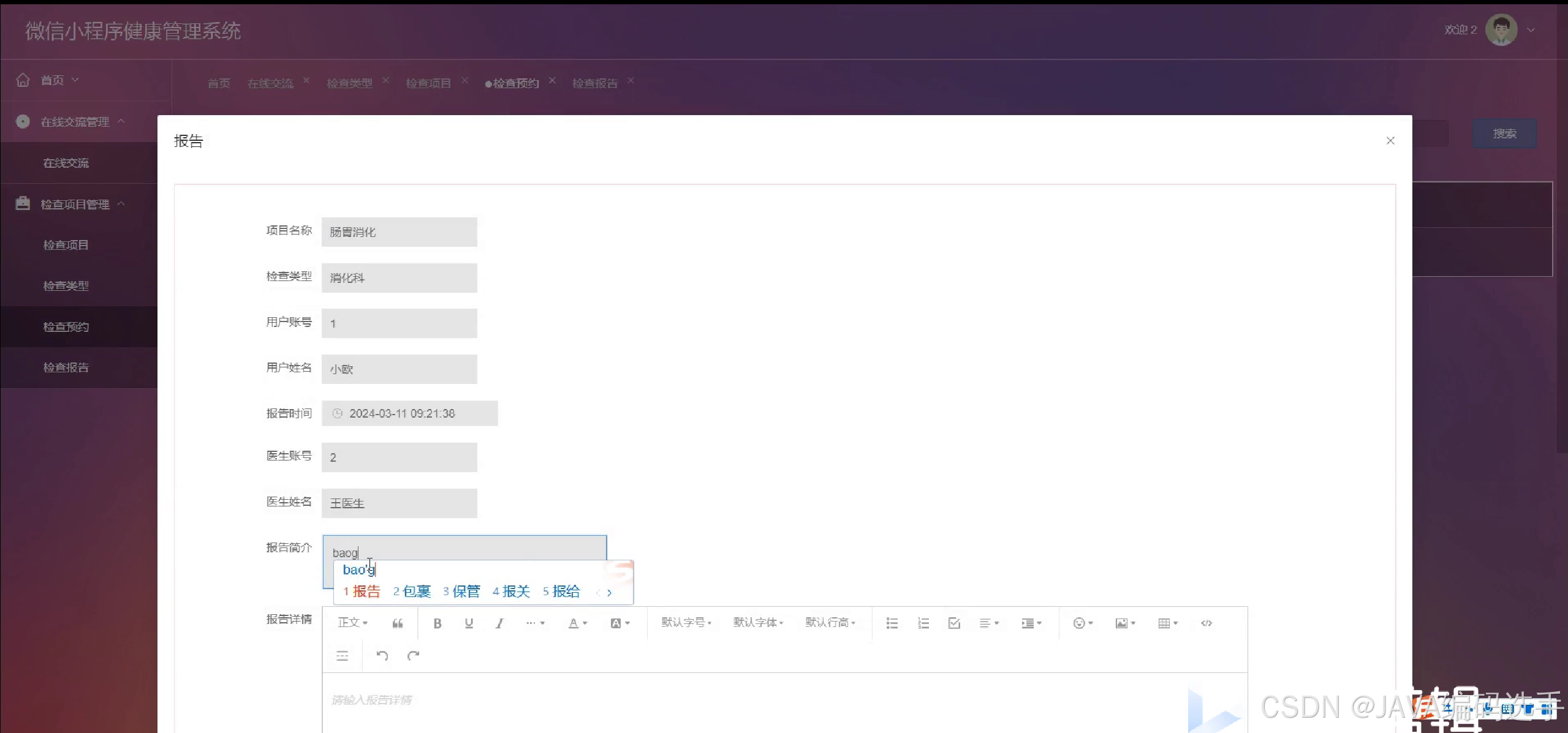Toggle underline formatting in editor toolbar
Viewport: 1568px width, 733px height.
[x=469, y=623]
